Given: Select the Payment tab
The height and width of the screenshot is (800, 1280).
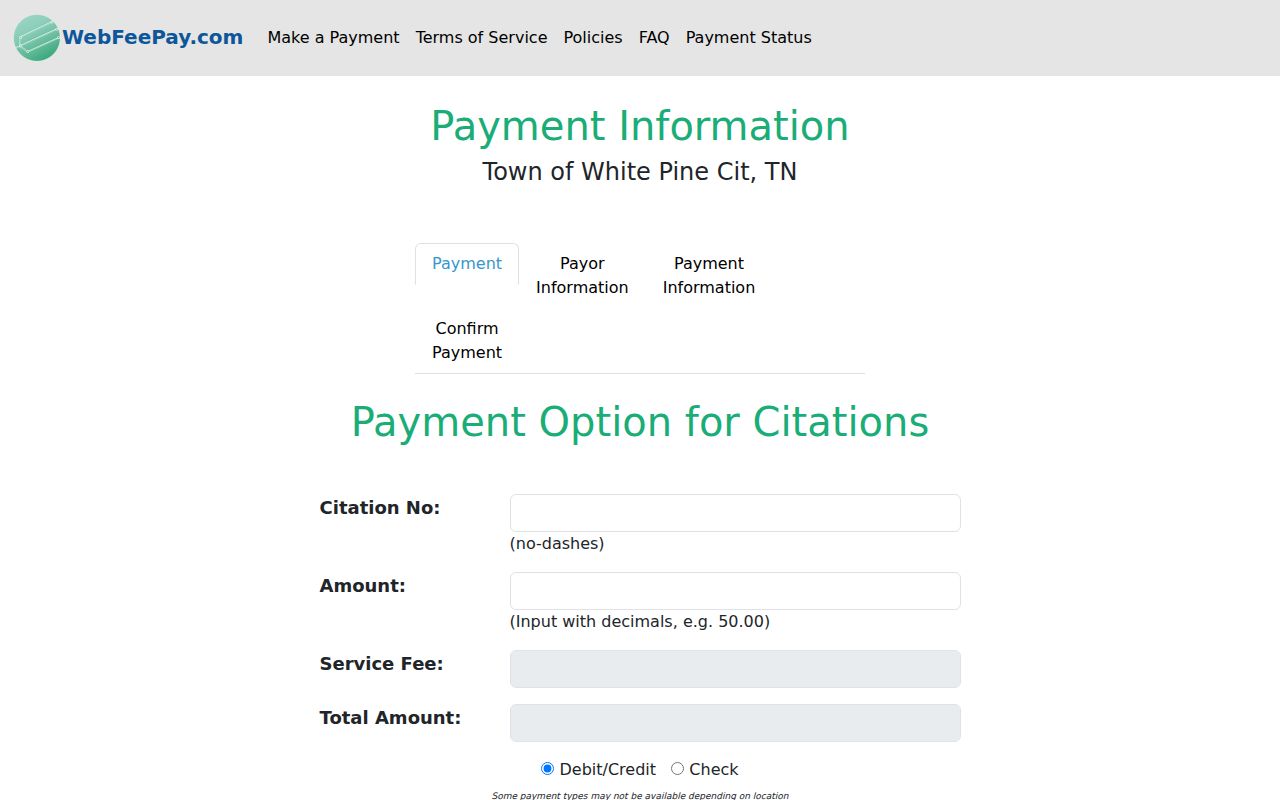Looking at the screenshot, I should [467, 264].
